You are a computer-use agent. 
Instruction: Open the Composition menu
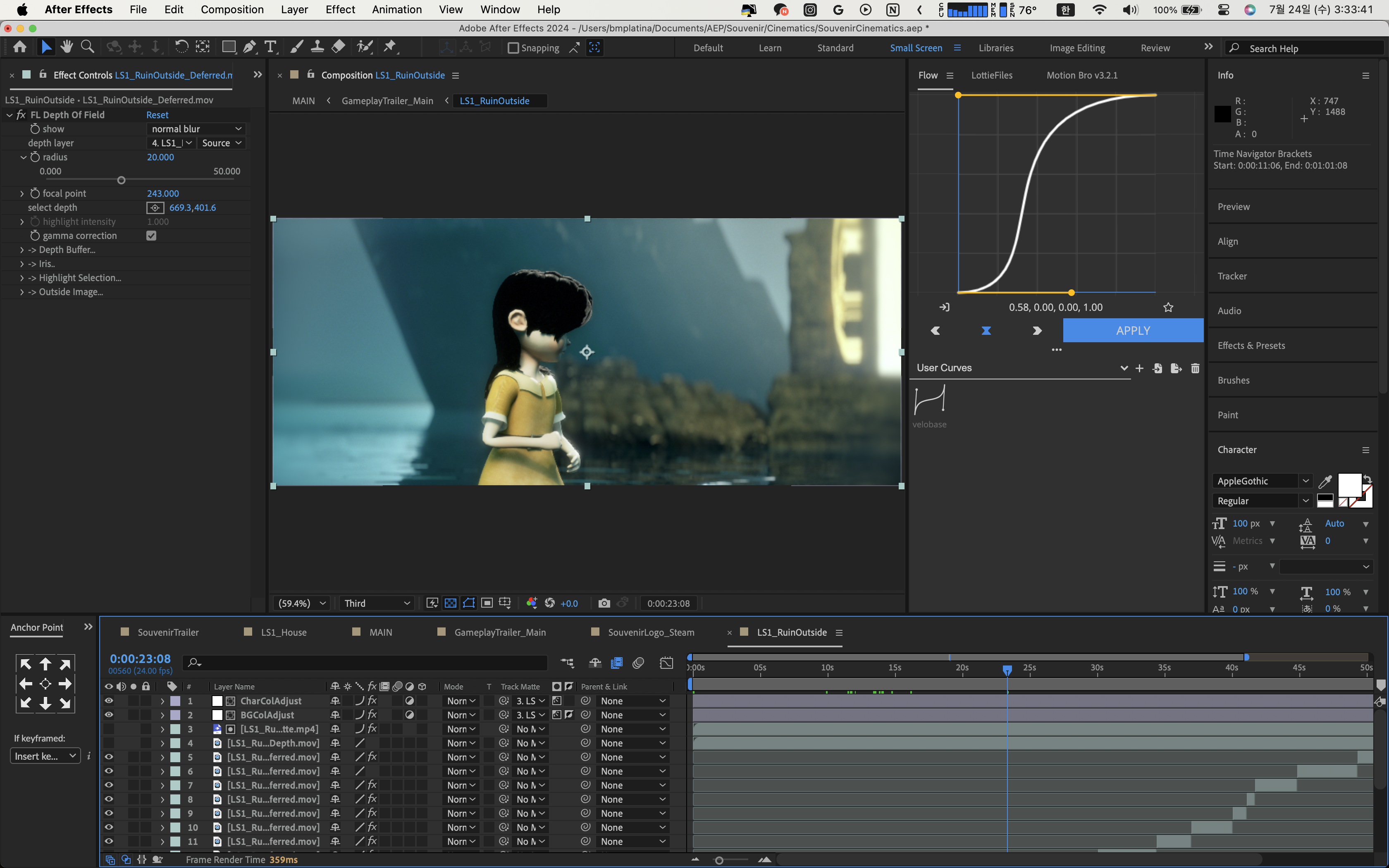(x=232, y=10)
